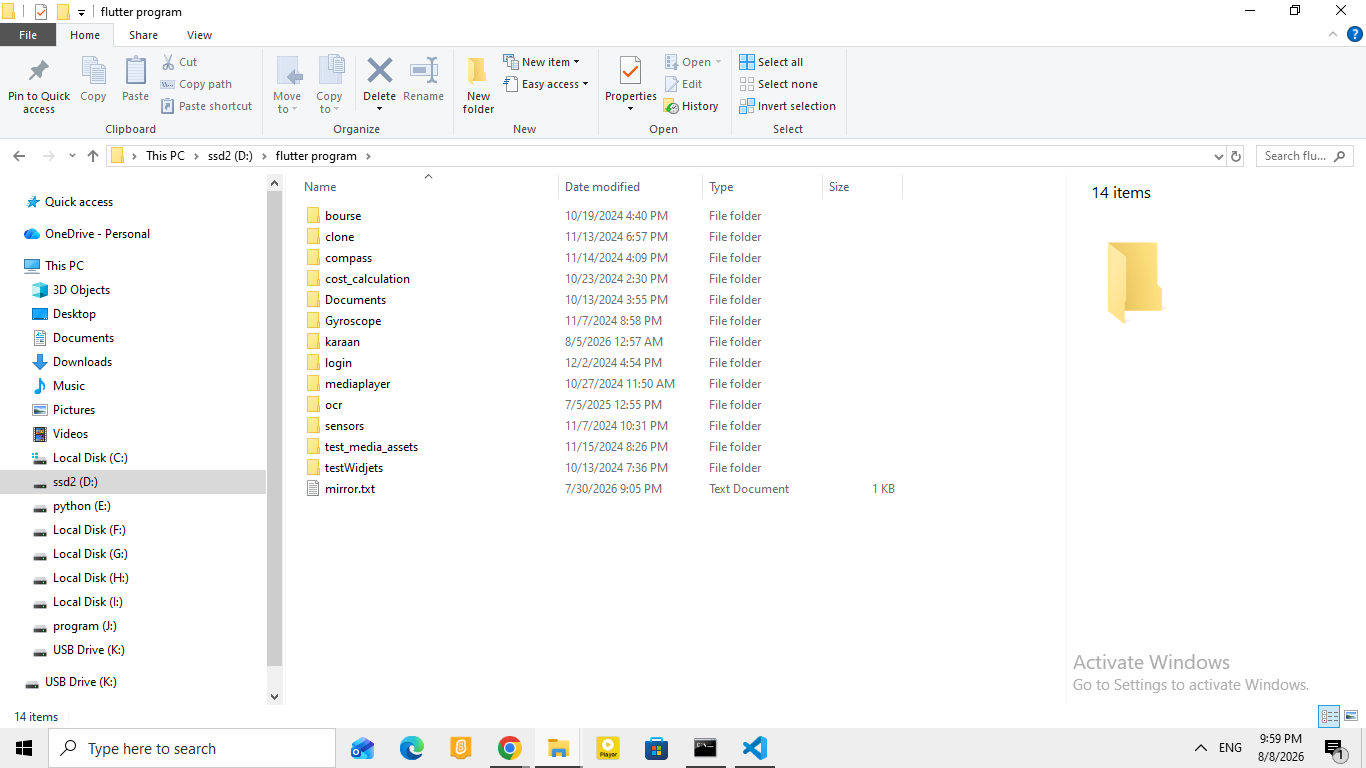Image resolution: width=1366 pixels, height=768 pixels.
Task: Open Microsoft Edge from the taskbar
Action: pos(412,748)
